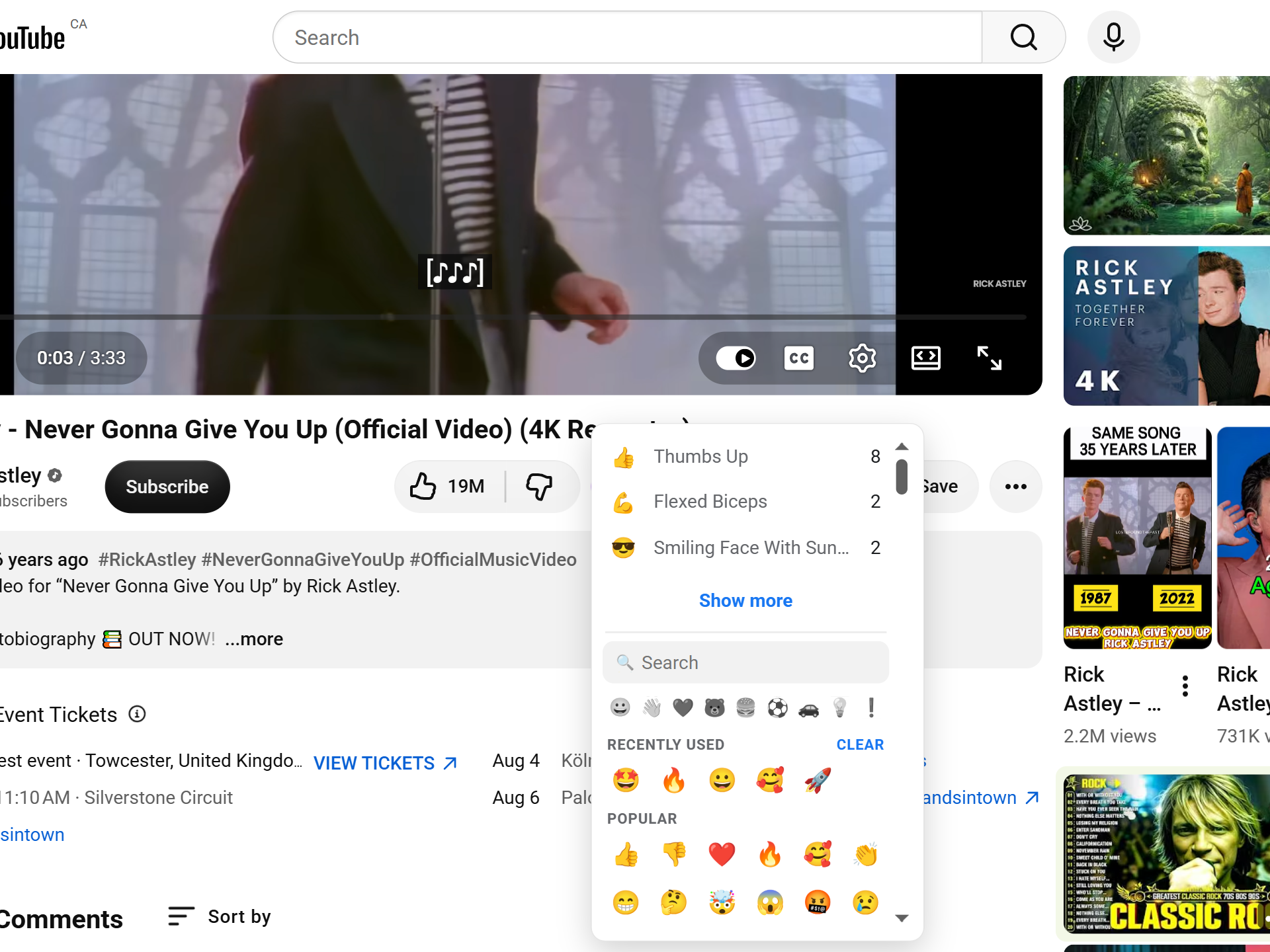1270x952 pixels.
Task: Dislike the video with thumbs down
Action: tap(539, 487)
